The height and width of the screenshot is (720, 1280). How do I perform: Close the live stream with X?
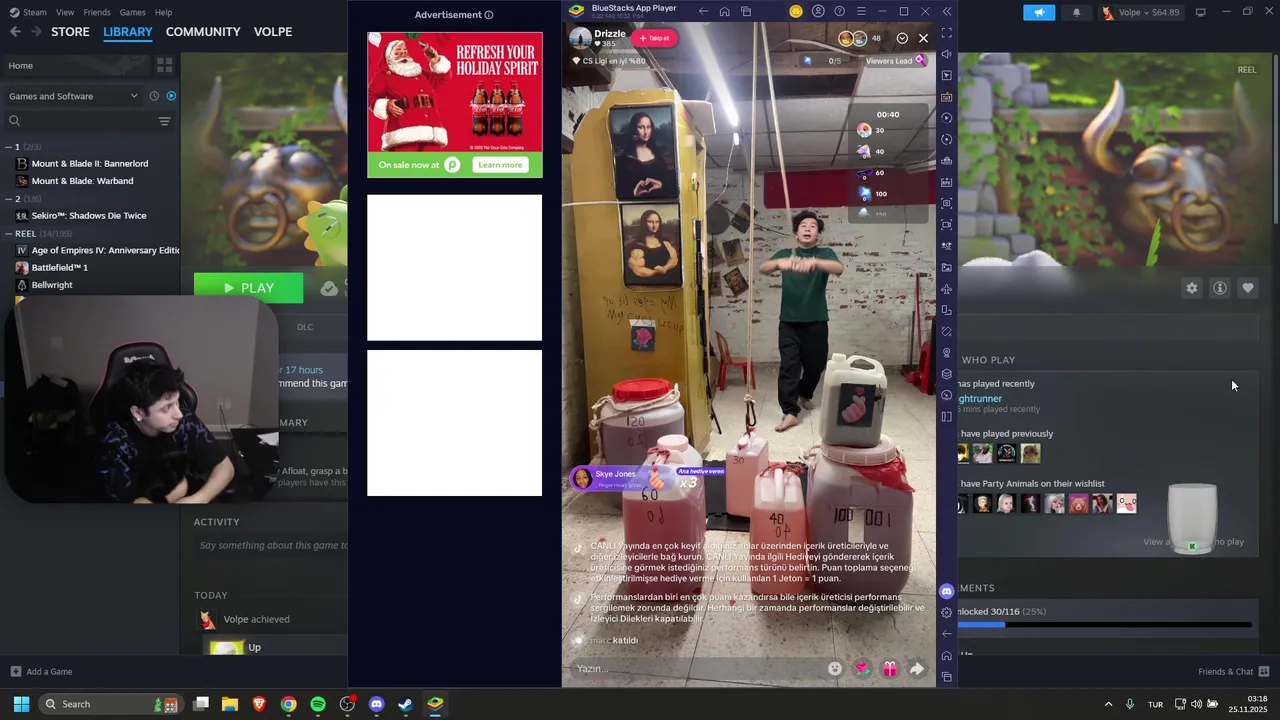click(x=923, y=38)
